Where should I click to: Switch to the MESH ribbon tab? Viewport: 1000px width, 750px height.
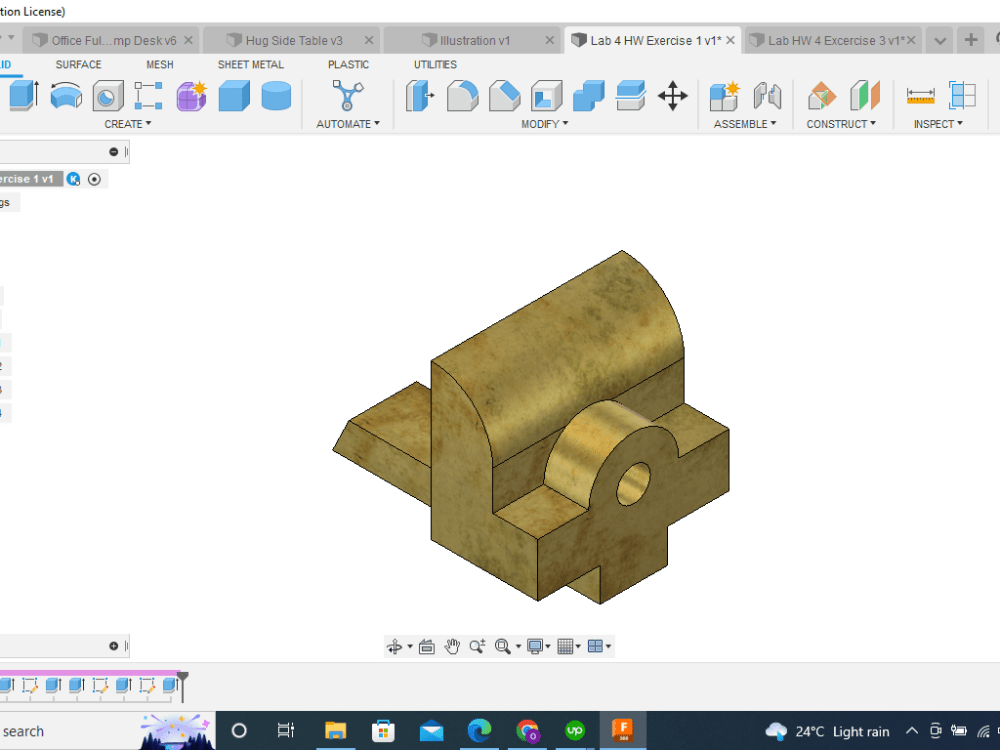point(159,64)
